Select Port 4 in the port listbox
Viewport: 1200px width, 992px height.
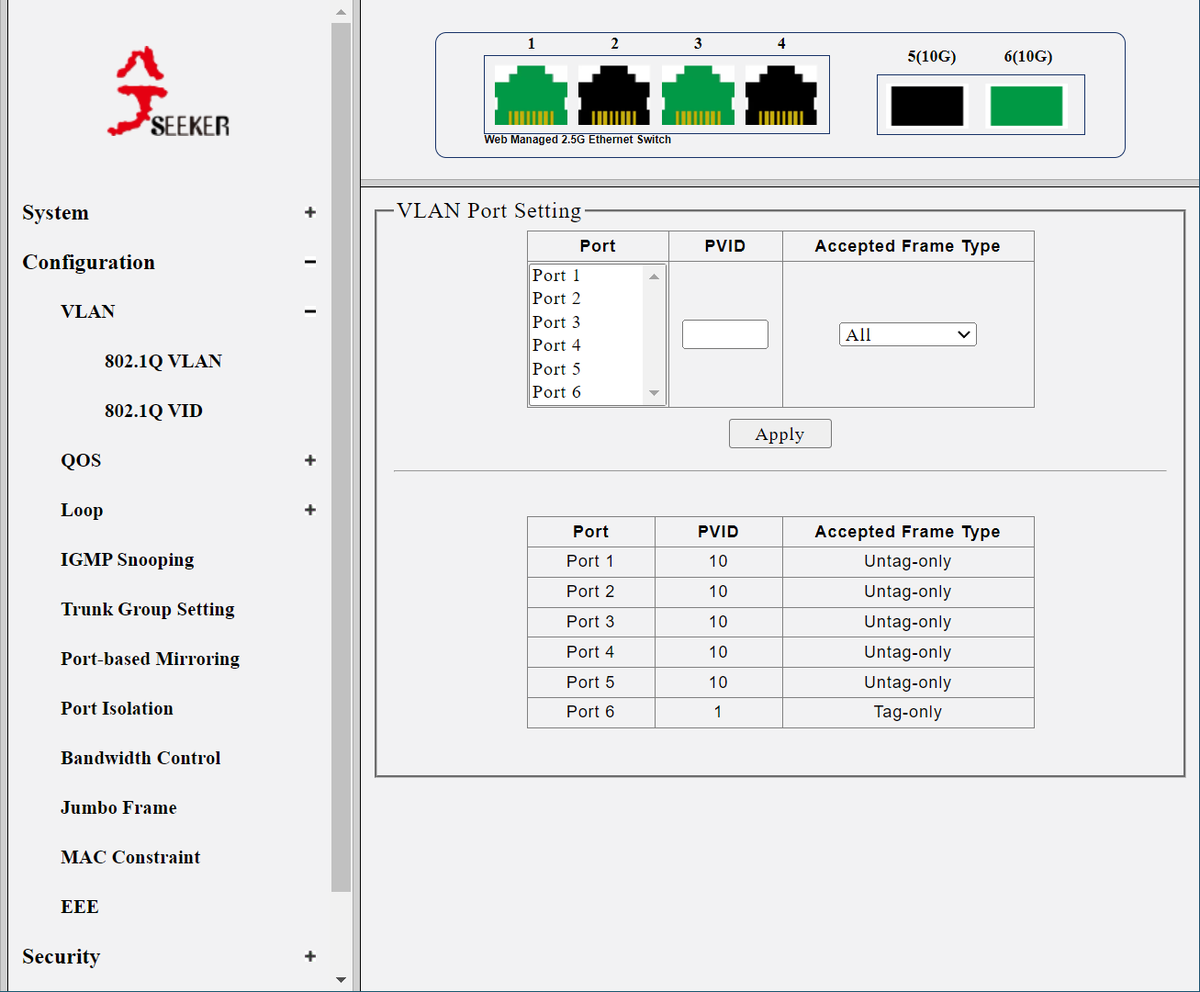[x=588, y=345]
